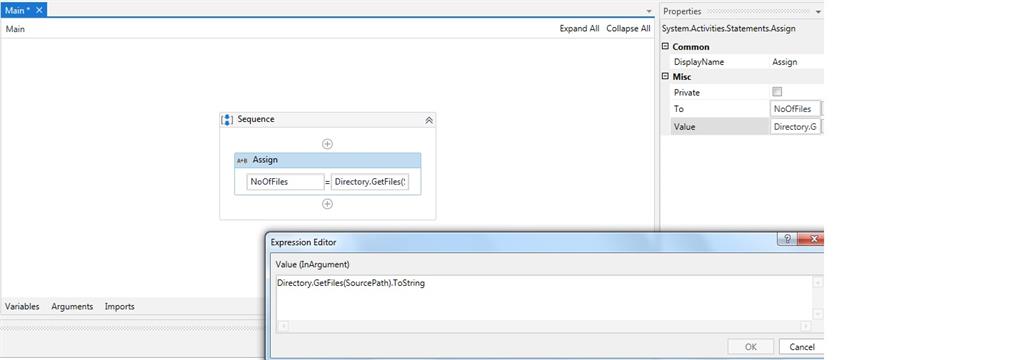
Task: Click the Assign activity A+B icon
Action: point(242,160)
